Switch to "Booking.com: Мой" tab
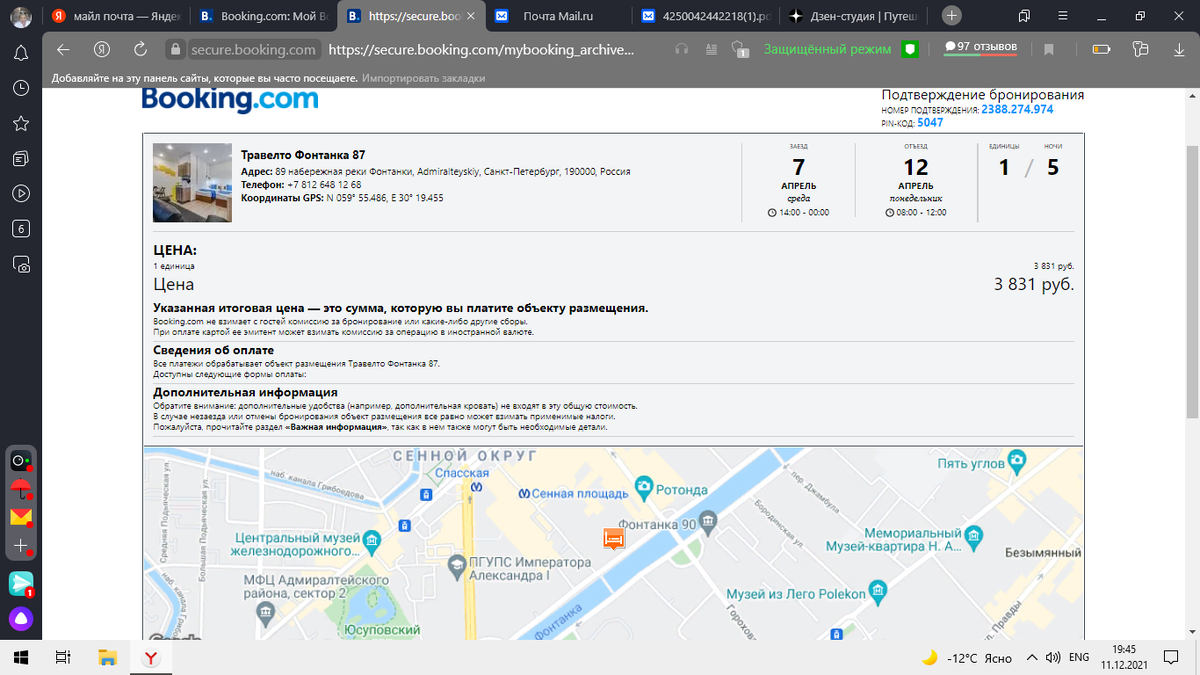Screen dimensions: 1200x675 click(262, 16)
